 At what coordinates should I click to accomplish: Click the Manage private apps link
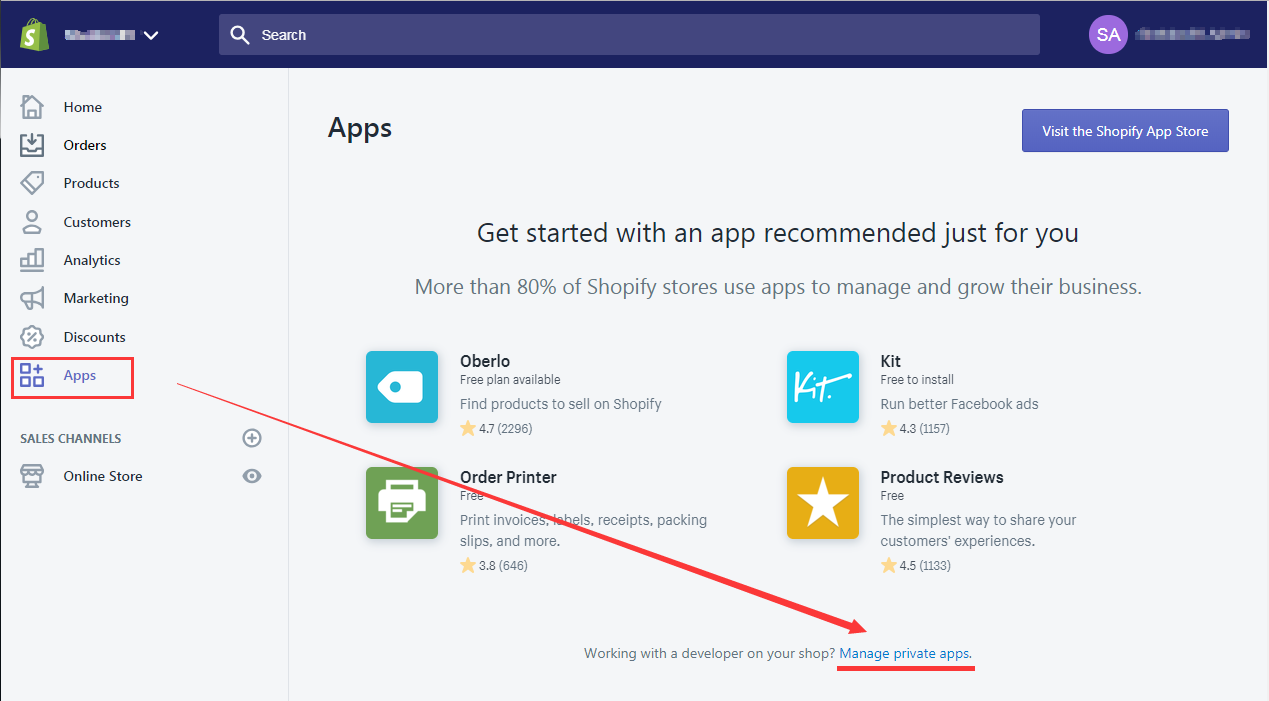906,653
